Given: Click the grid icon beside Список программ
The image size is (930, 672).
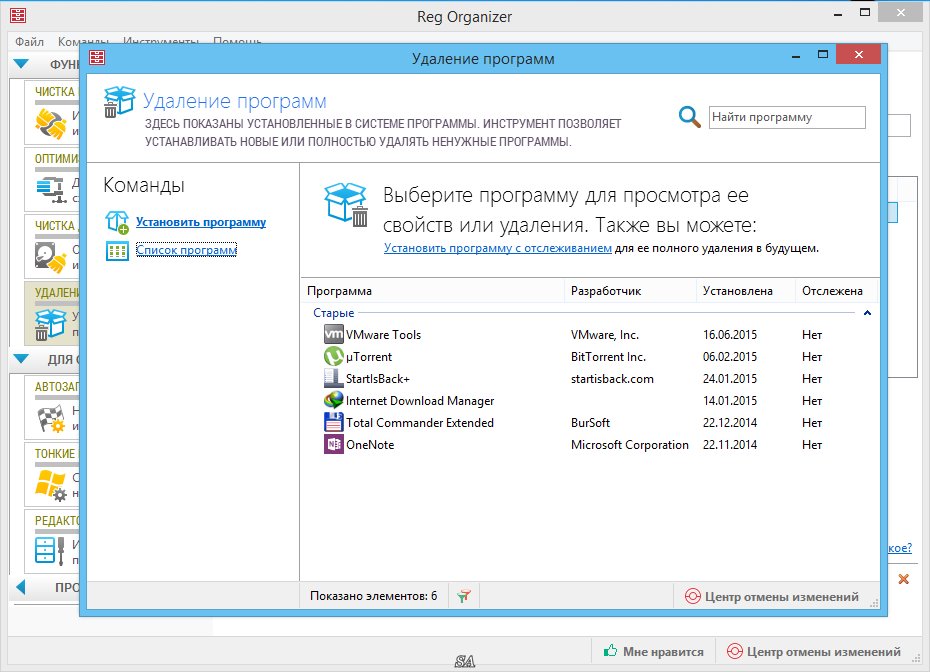Looking at the screenshot, I should click(117, 251).
